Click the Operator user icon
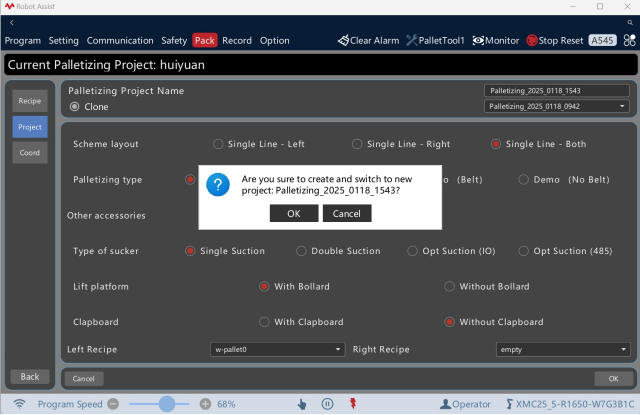The width and height of the screenshot is (640, 415). click(x=445, y=404)
